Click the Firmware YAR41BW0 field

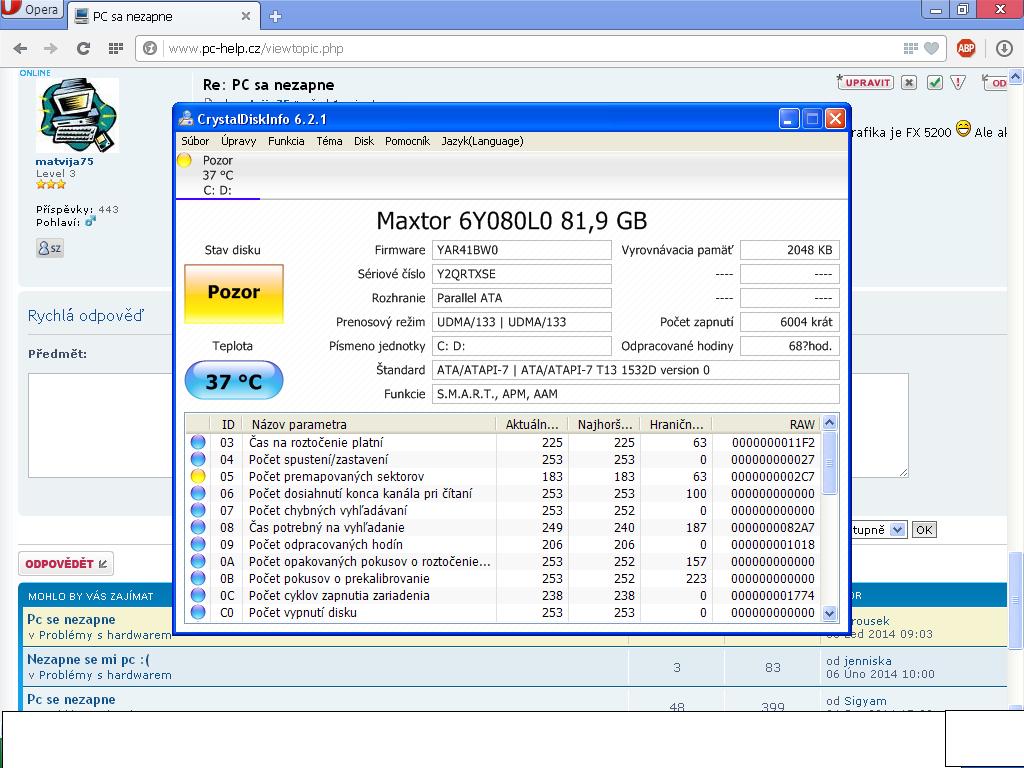pyautogui.click(x=521, y=250)
